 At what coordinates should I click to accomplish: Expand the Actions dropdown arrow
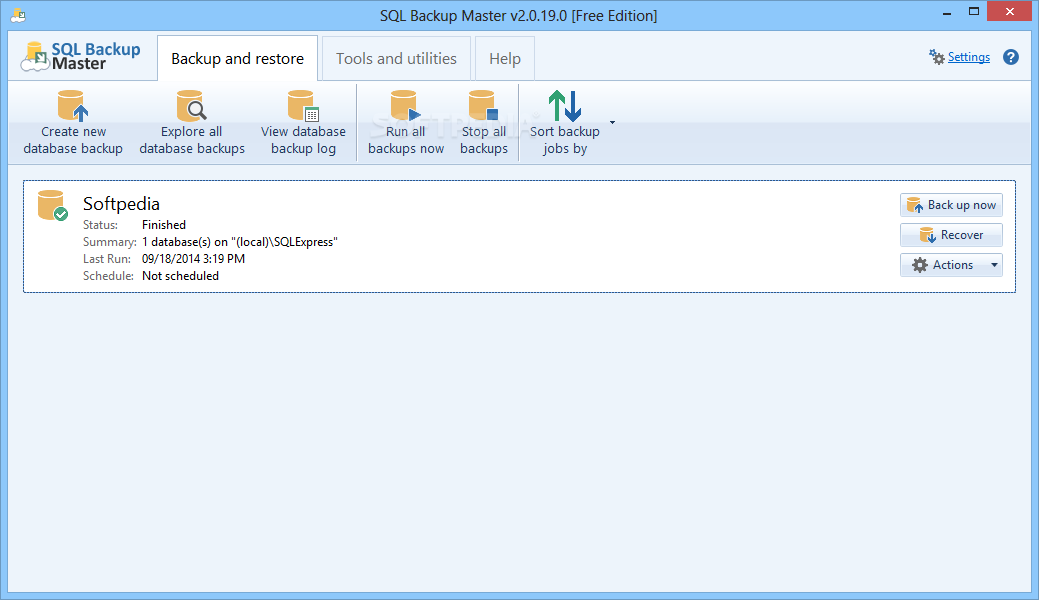994,265
